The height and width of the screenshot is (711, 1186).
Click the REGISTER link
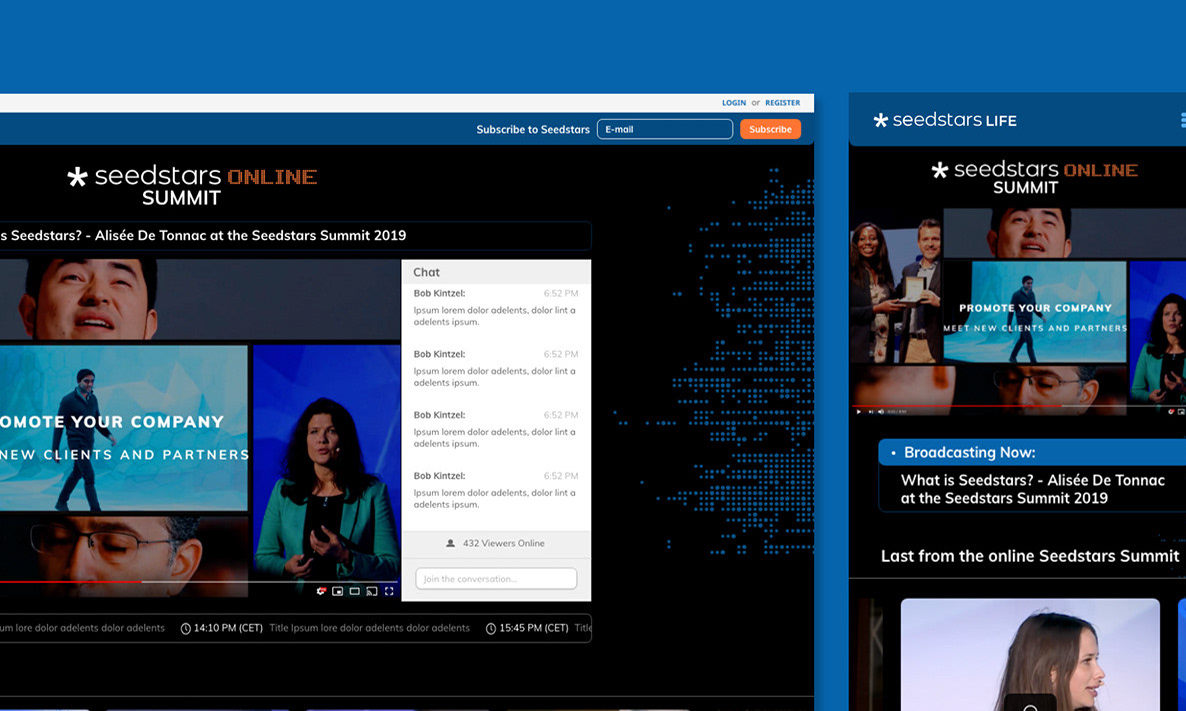pos(782,103)
